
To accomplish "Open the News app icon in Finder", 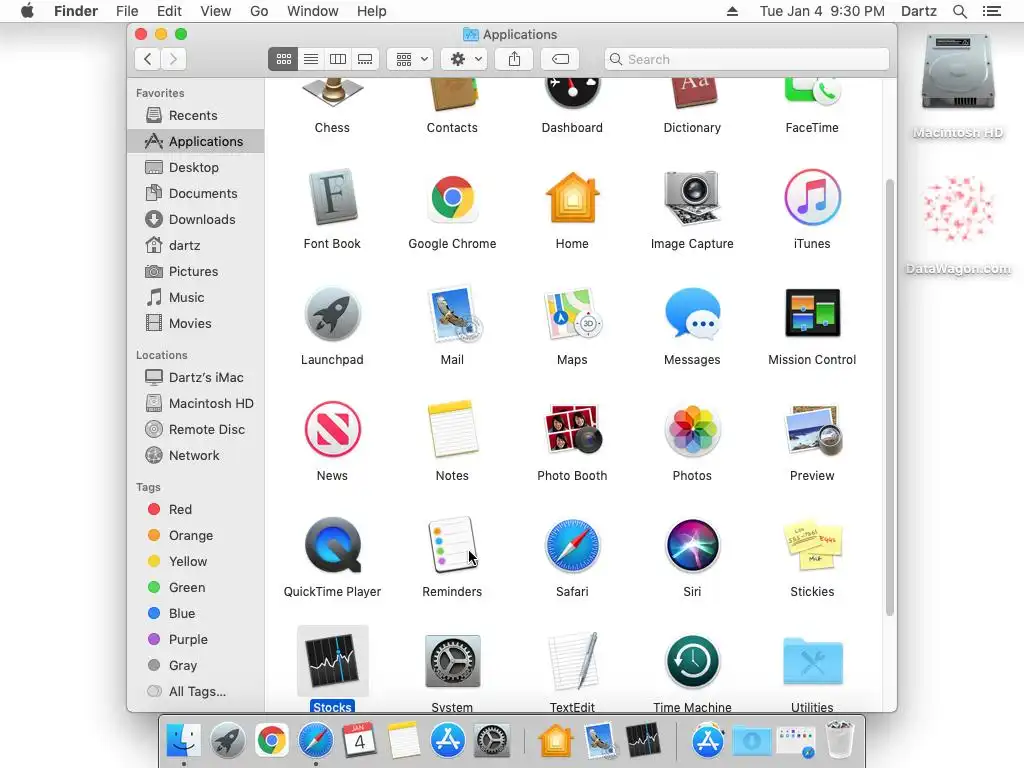I will [332, 430].
